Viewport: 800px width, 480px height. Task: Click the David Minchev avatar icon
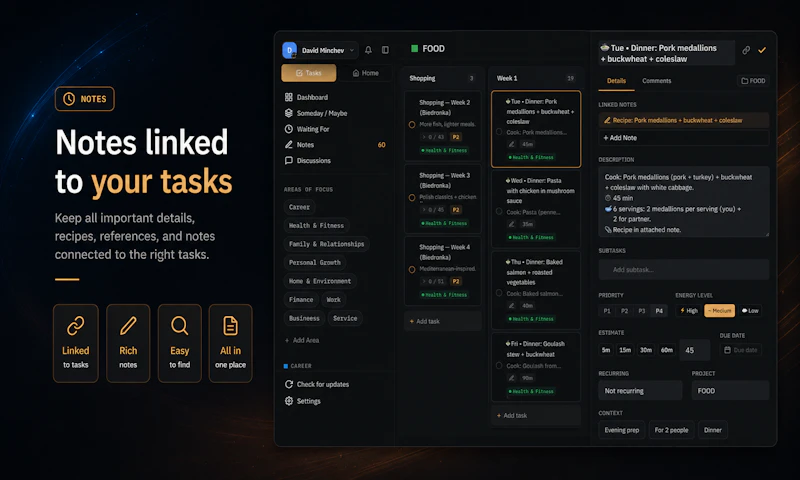pos(289,50)
